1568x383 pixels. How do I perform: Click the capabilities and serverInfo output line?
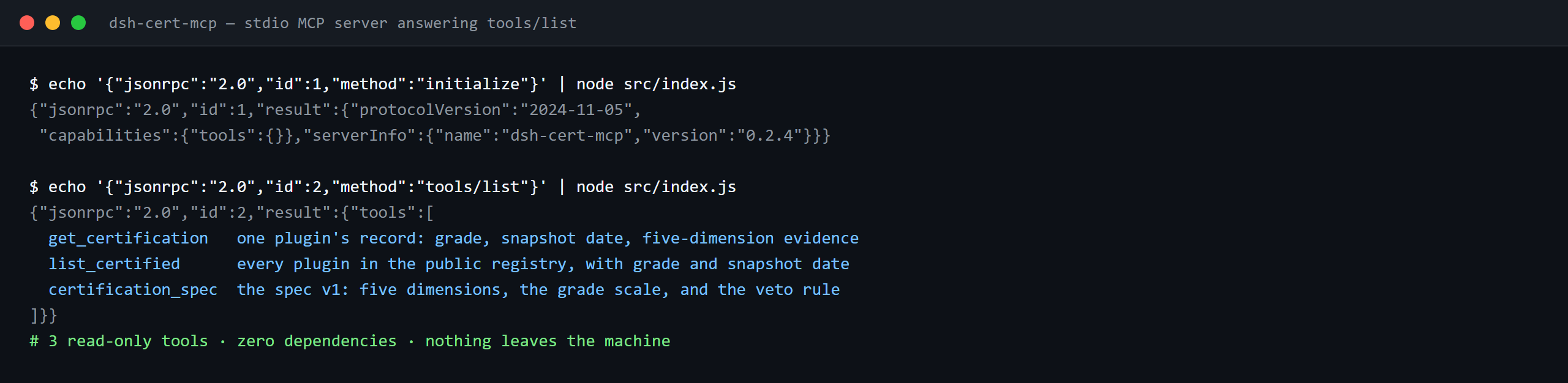[x=435, y=135]
